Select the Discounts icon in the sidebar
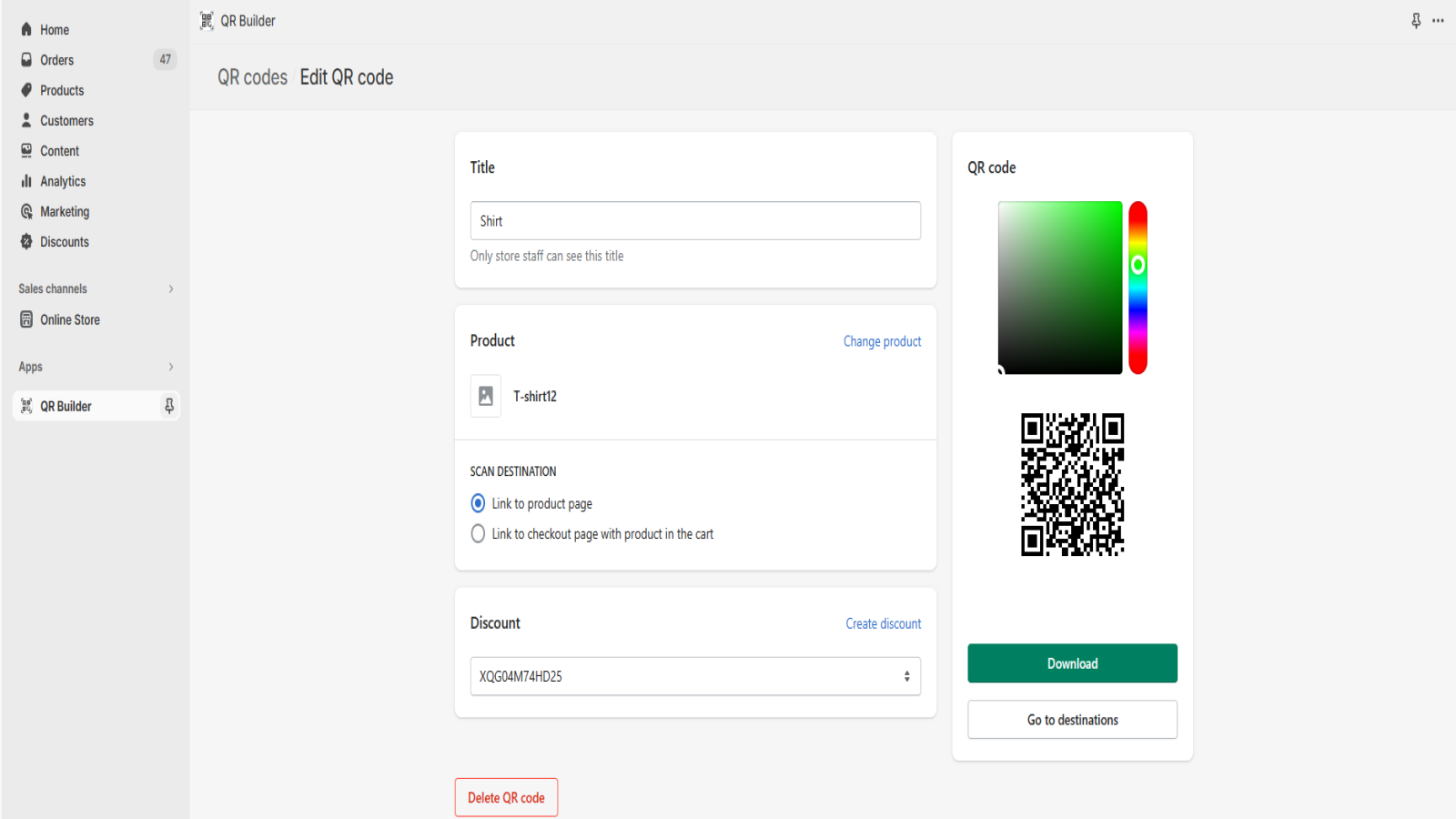Screen dimensions: 1456x819 [25, 241]
